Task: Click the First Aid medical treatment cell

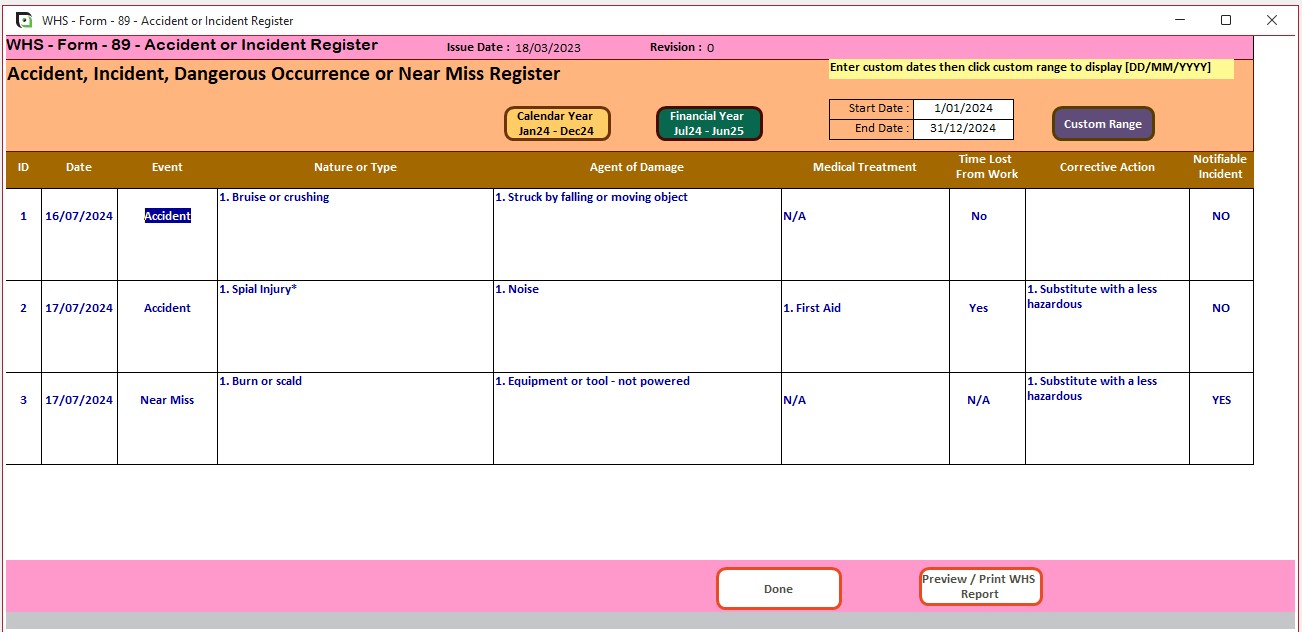Action: click(x=812, y=307)
